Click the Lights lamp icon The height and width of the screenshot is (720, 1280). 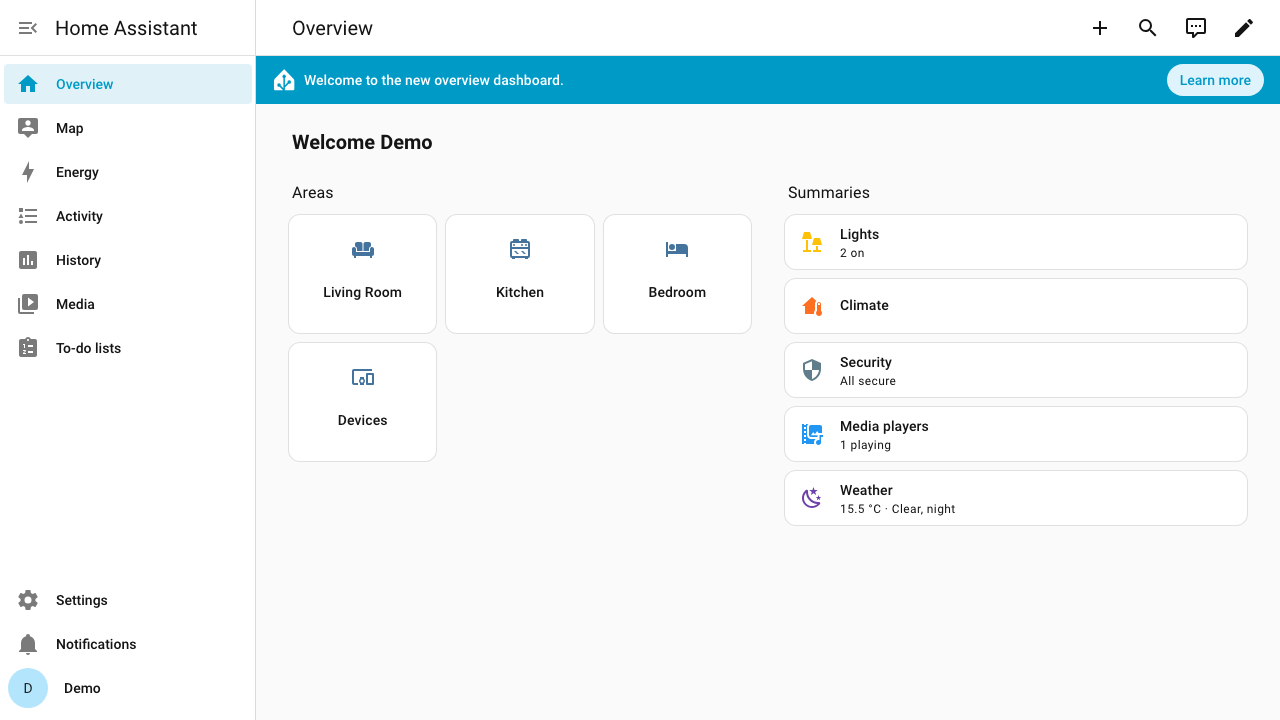point(812,242)
